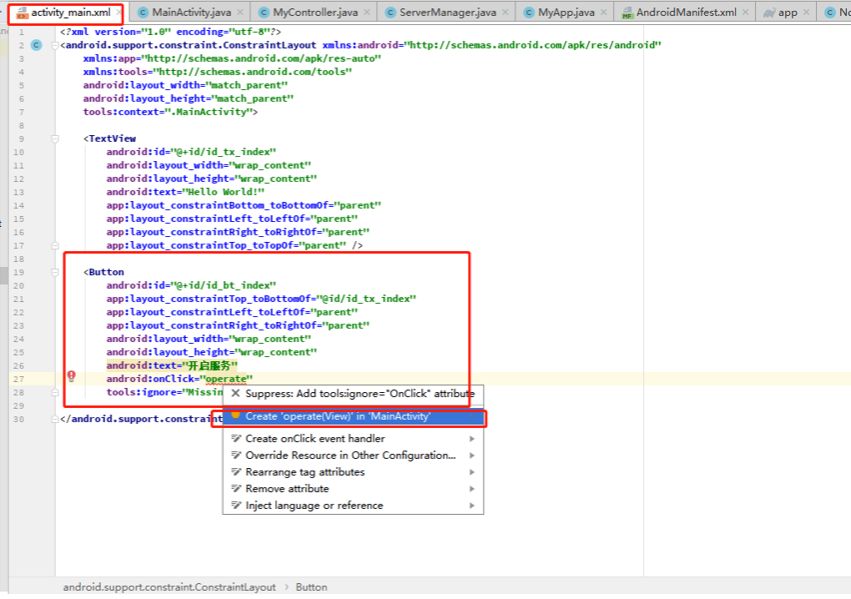Click the android:onClick="operate" attribute value
The image size is (851, 599).
click(x=226, y=379)
